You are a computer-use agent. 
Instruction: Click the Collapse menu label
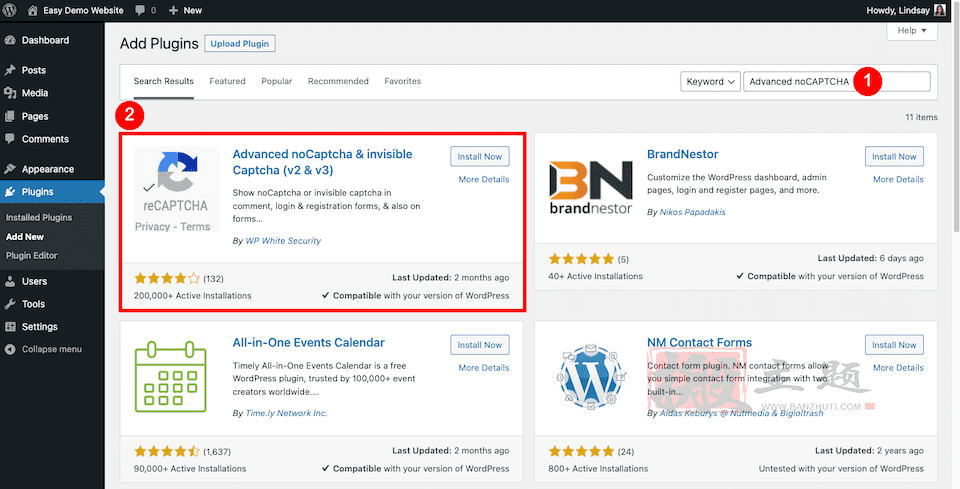click(51, 349)
